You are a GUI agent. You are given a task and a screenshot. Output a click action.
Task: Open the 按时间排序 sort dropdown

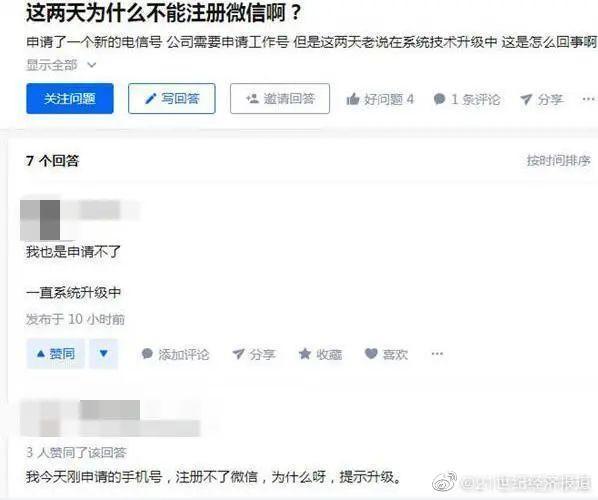559,161
